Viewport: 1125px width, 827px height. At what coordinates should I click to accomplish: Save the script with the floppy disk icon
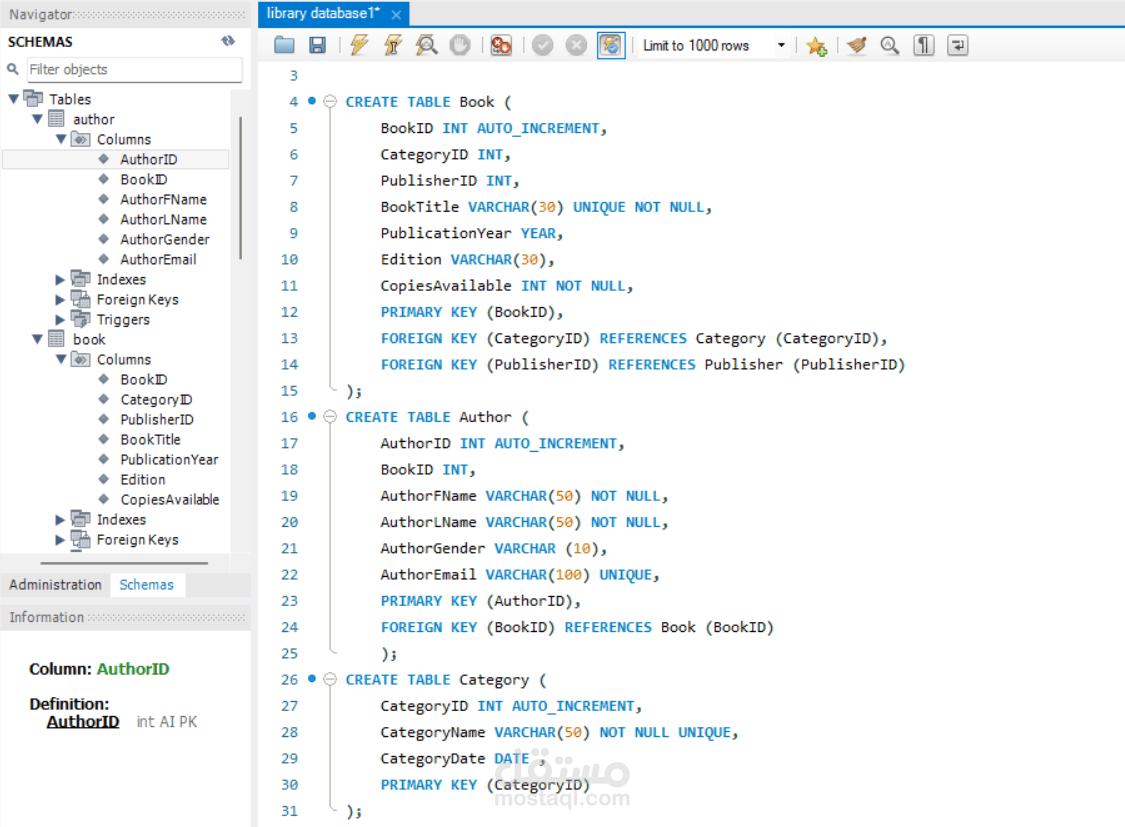click(x=317, y=45)
